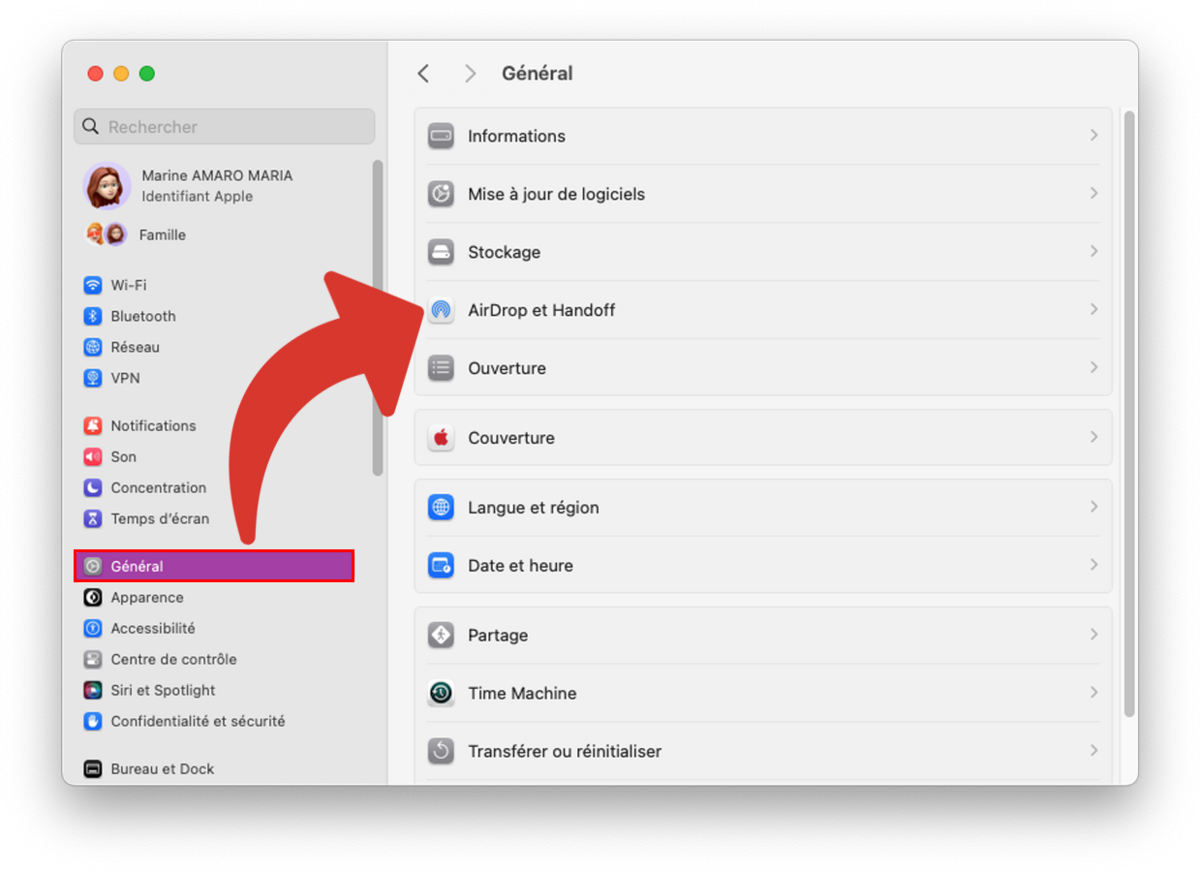Click the AirDrop et Handoff icon

(x=441, y=310)
